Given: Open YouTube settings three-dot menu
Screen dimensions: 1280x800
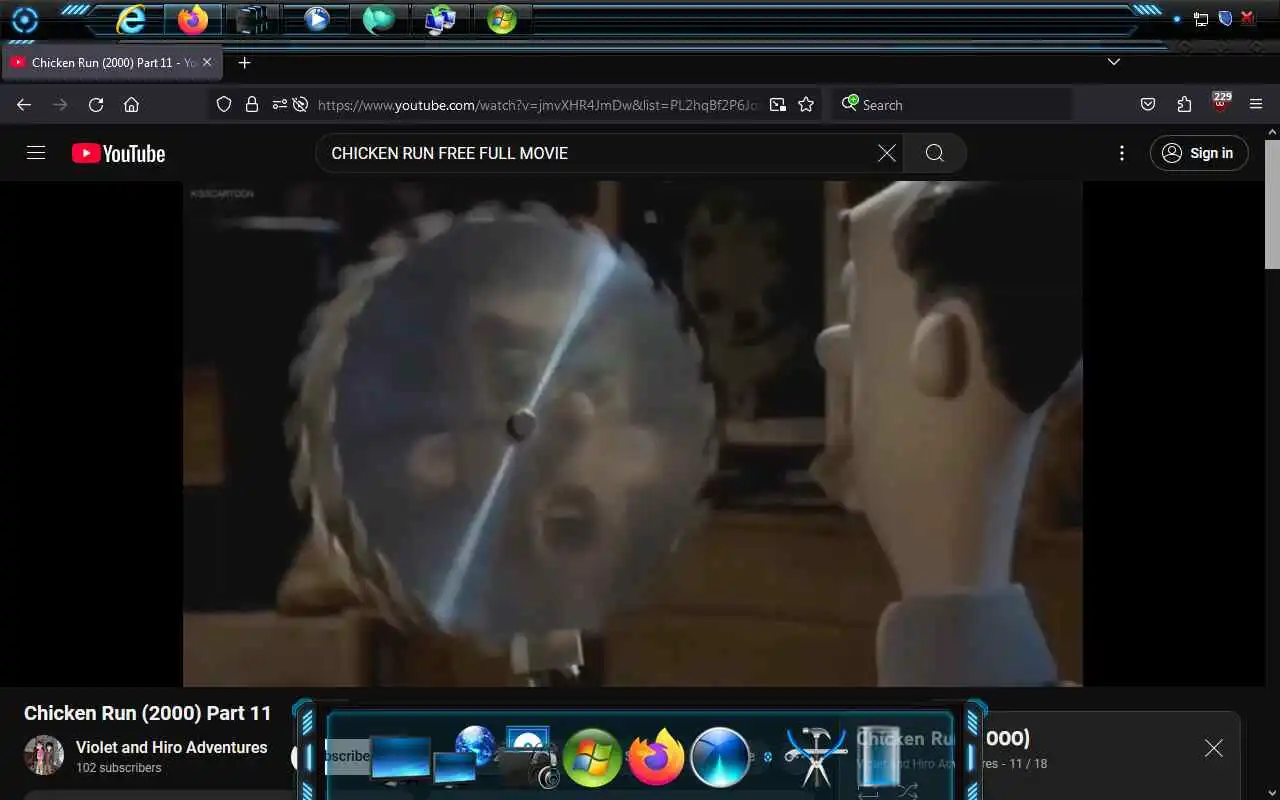Looking at the screenshot, I should pyautogui.click(x=1121, y=153).
